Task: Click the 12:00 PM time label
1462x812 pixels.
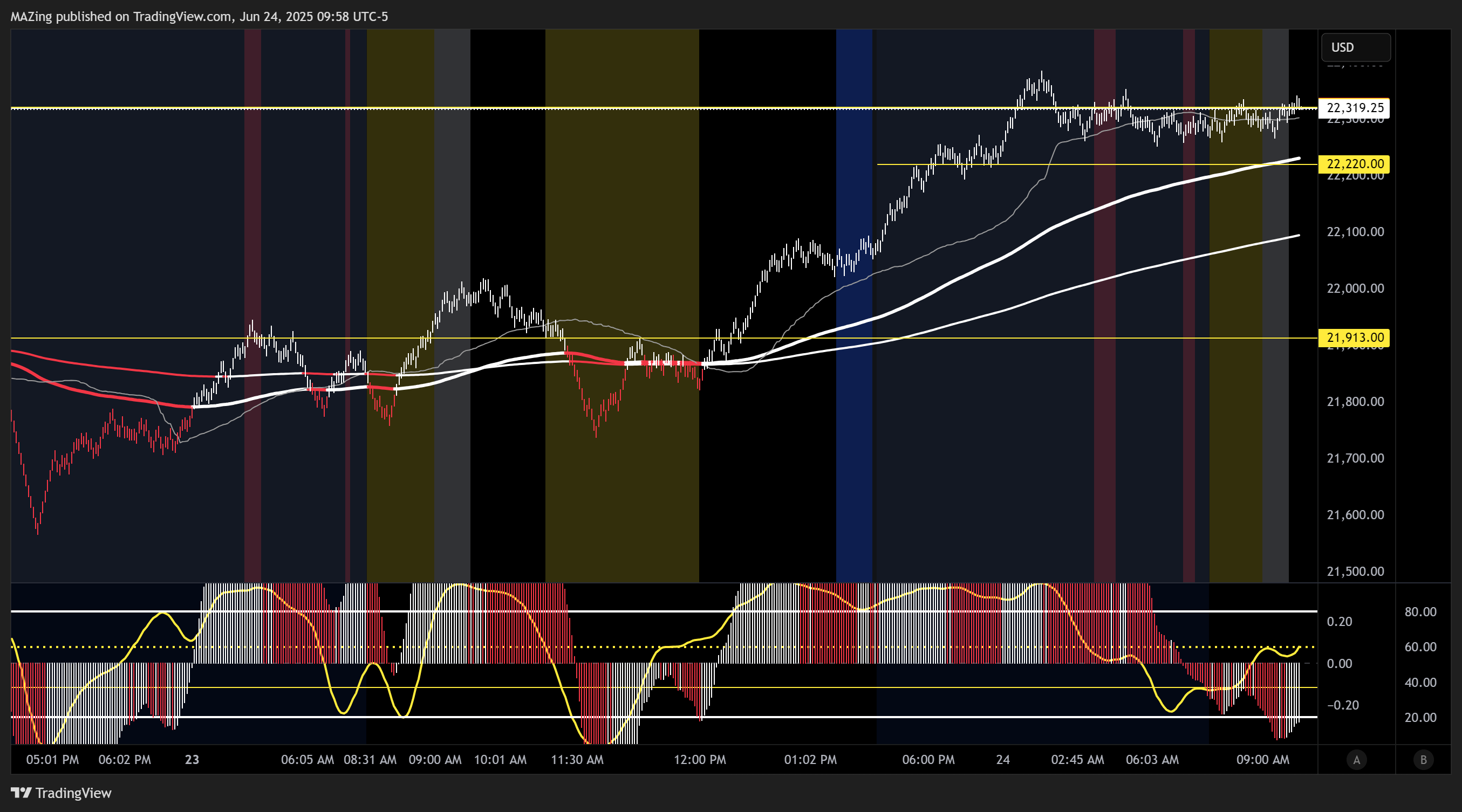Action: (x=700, y=760)
